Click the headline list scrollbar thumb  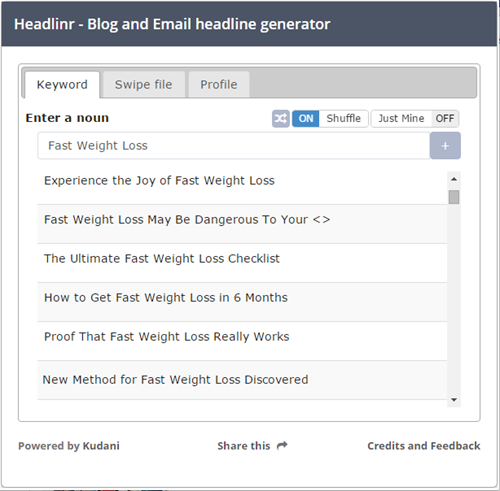[x=454, y=197]
